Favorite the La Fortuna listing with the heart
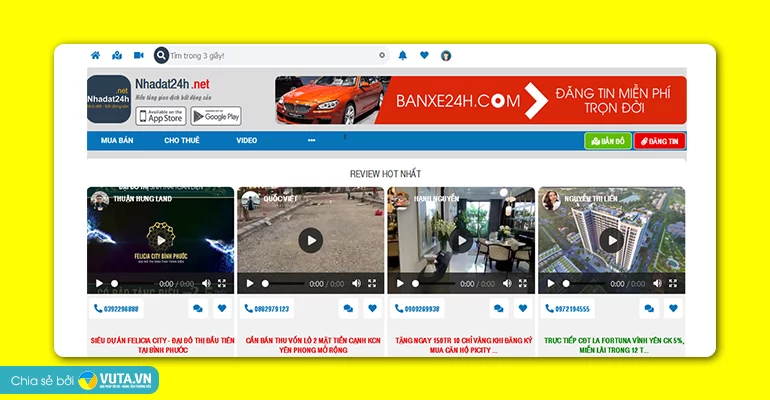This screenshot has width=770, height=400. 673,309
